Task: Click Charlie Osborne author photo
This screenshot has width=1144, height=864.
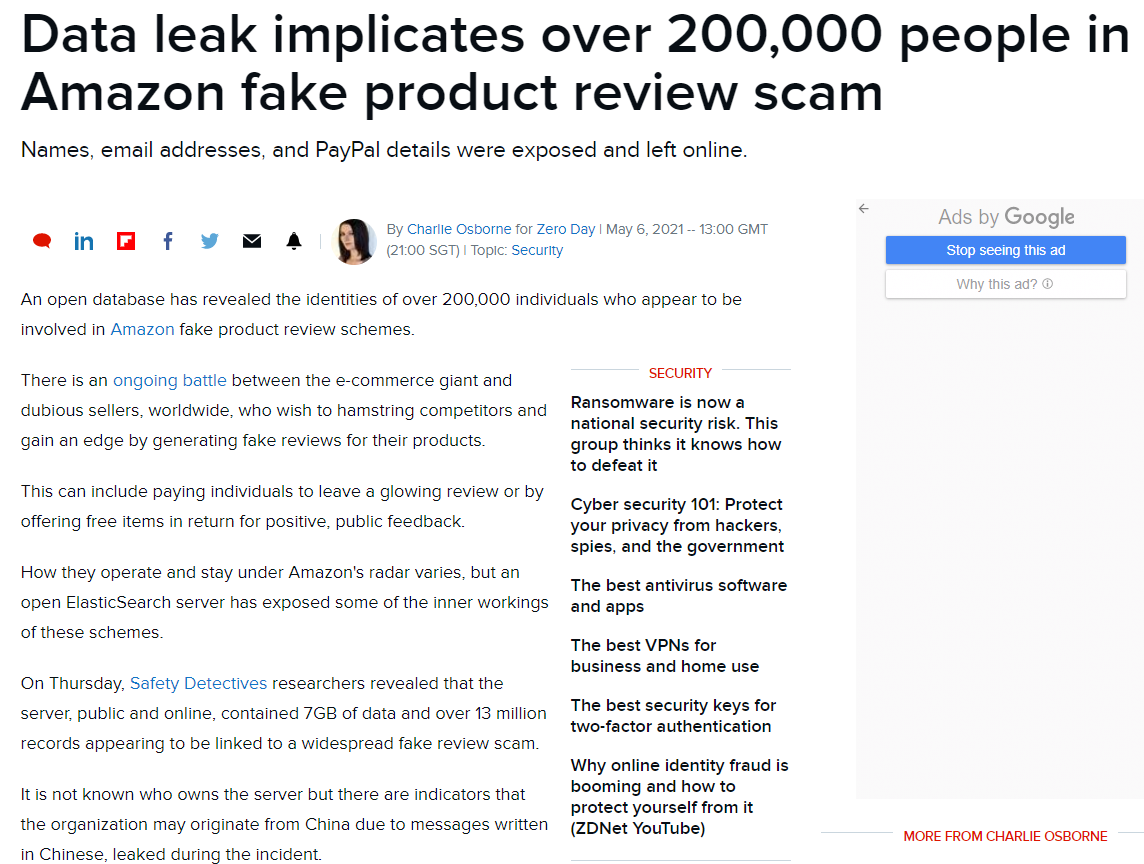Action: [354, 241]
